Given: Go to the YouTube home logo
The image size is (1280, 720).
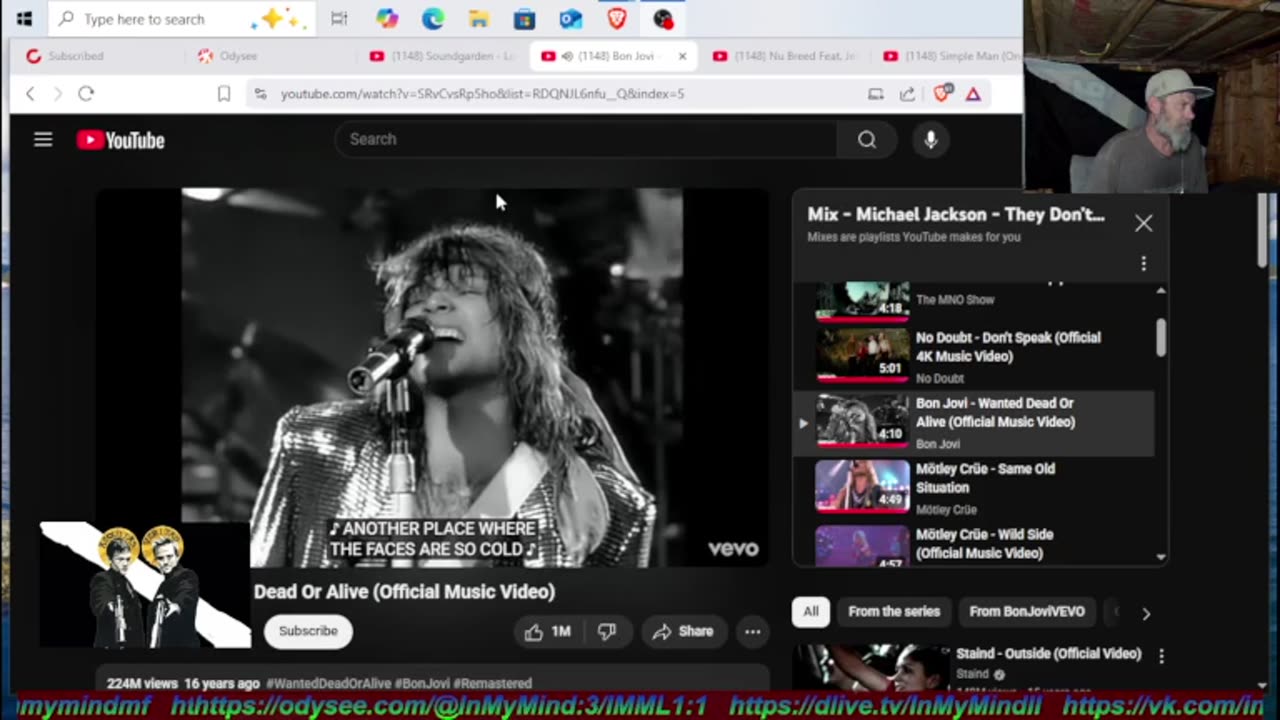Looking at the screenshot, I should click(121, 140).
